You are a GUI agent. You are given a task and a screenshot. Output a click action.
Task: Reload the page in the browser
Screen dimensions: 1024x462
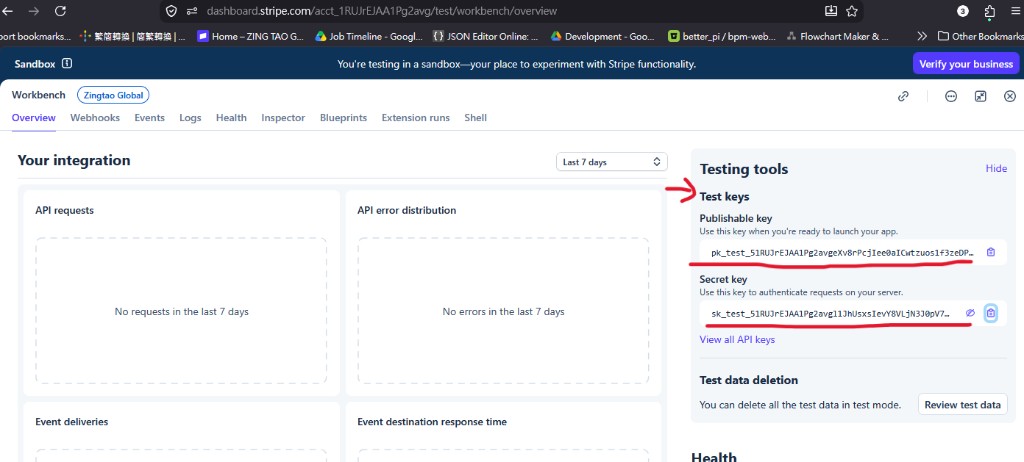pyautogui.click(x=60, y=10)
